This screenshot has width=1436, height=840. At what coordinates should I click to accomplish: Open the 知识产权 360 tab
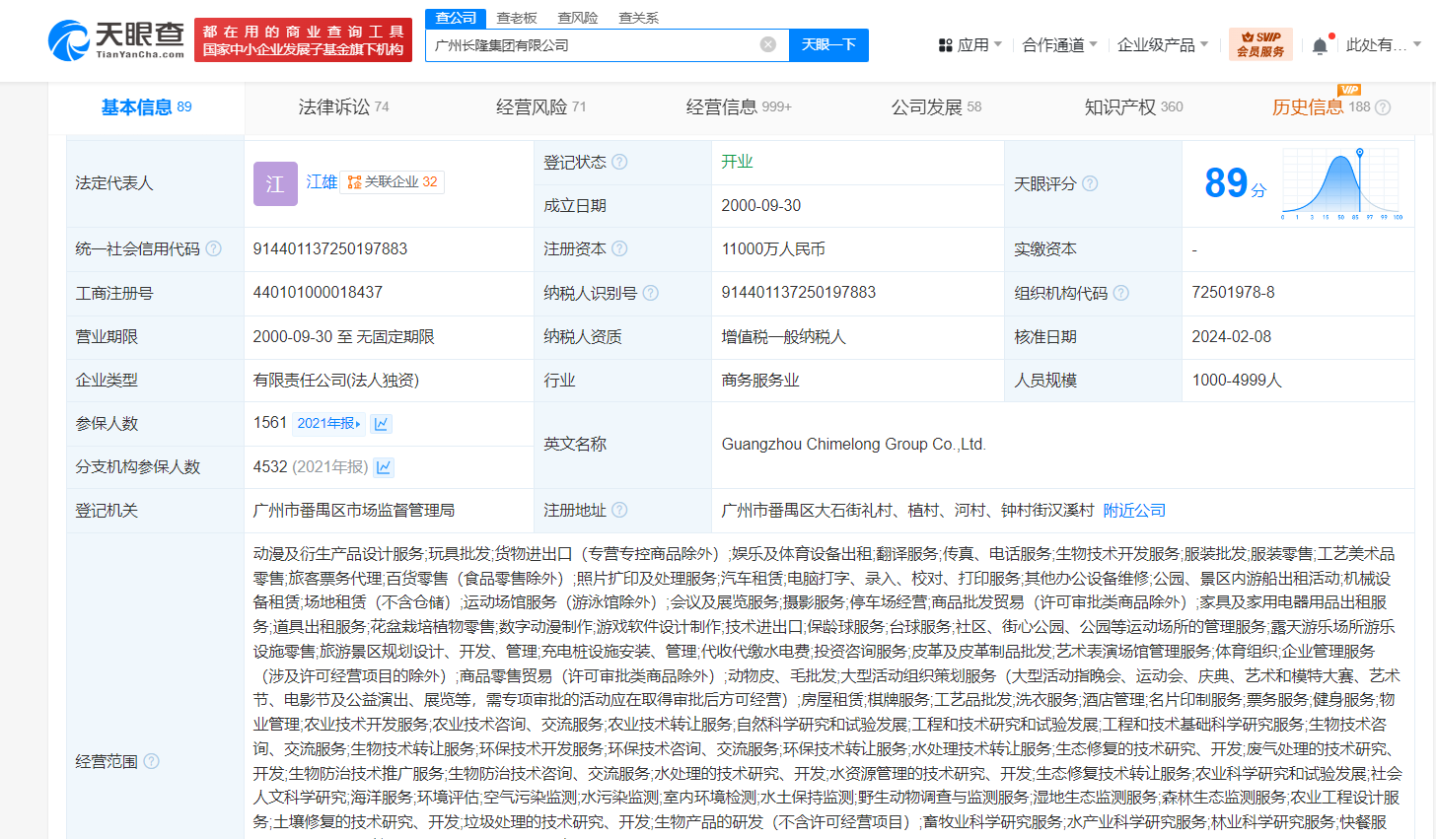1133,107
